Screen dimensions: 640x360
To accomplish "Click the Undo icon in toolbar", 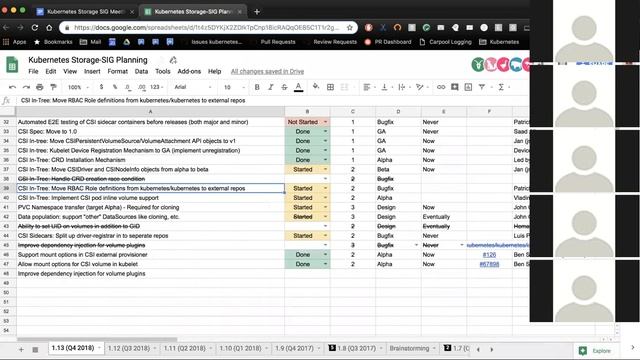I will pyautogui.click(x=13, y=87).
